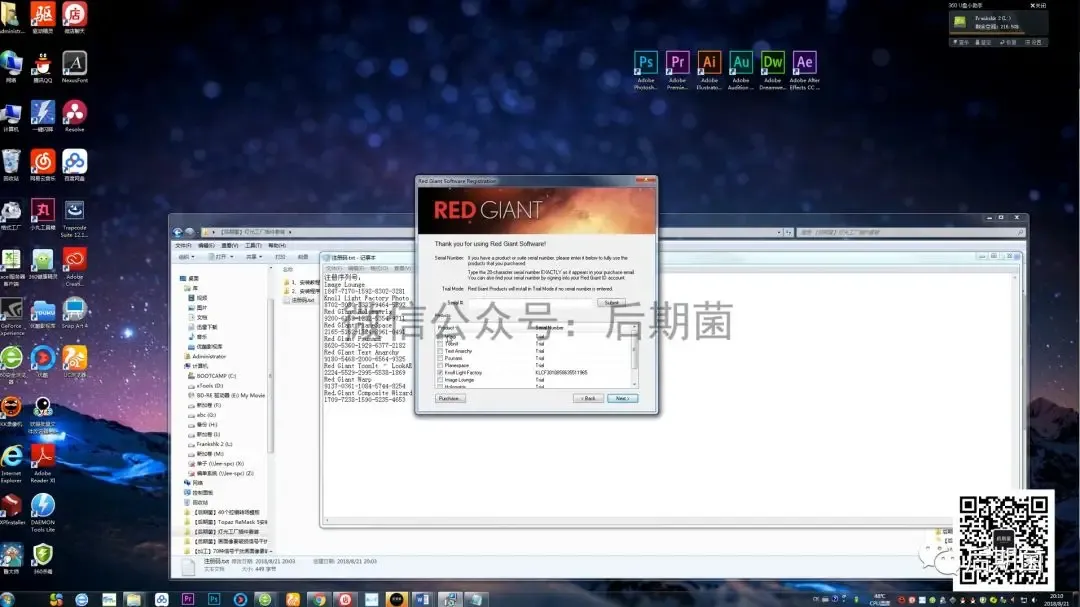Open Tencent QQ desktop icon
The image size is (1080, 607).
coord(43,66)
